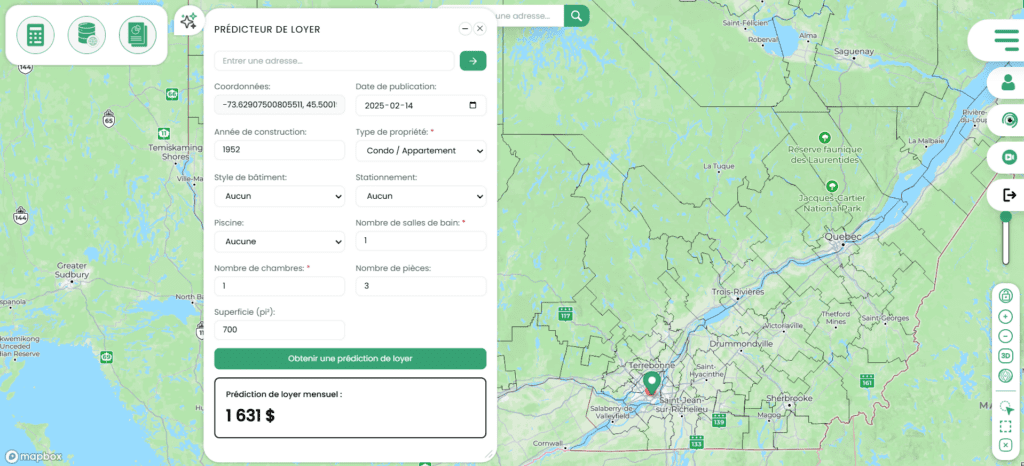
Task: Open the calculator tool icon
Action: (x=35, y=35)
